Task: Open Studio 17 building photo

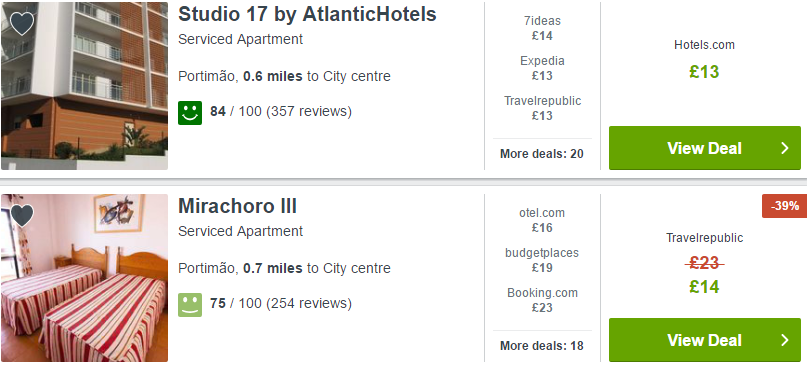Action: (84, 85)
